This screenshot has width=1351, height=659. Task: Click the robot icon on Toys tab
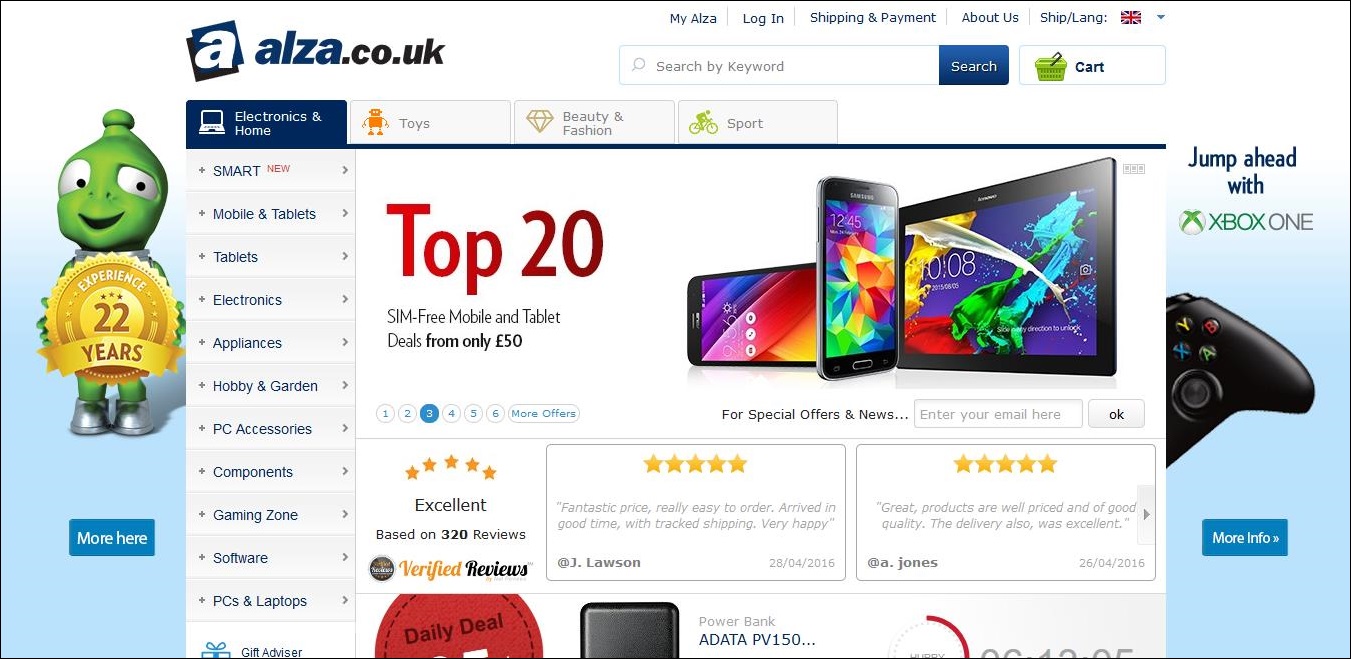[375, 122]
